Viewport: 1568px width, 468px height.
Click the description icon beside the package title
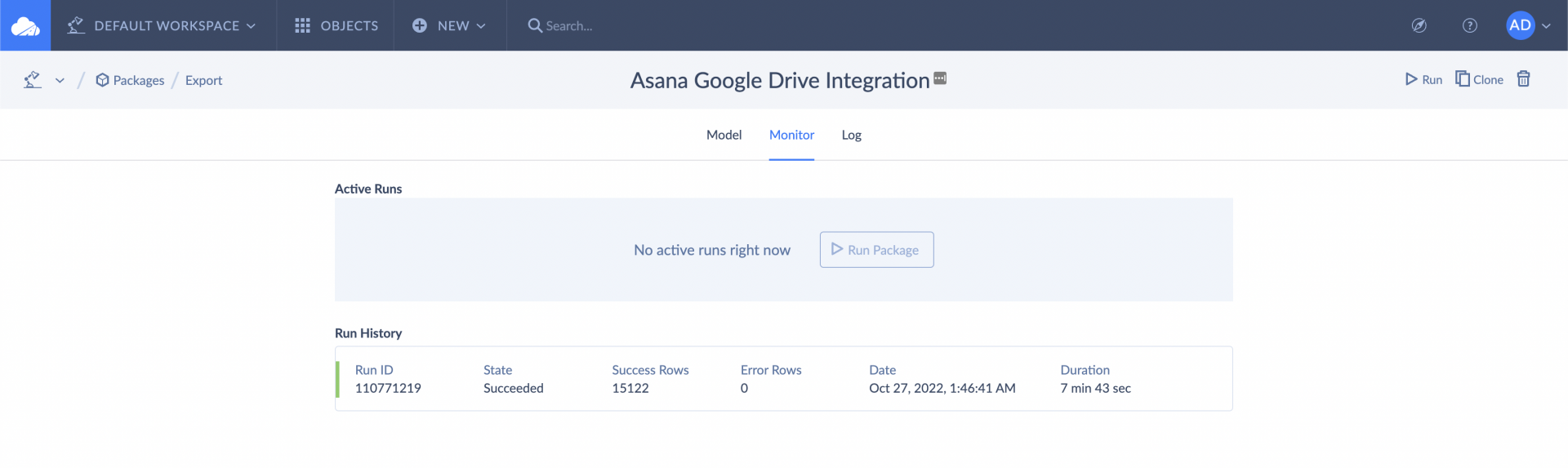[x=940, y=78]
